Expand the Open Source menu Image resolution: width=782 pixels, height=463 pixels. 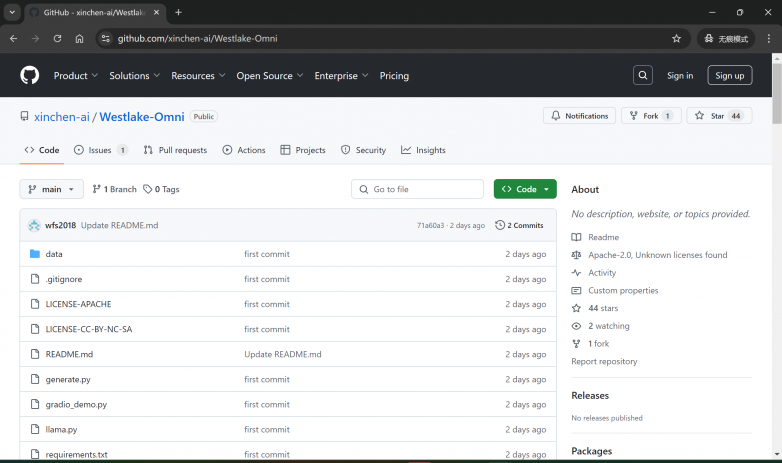click(x=270, y=76)
